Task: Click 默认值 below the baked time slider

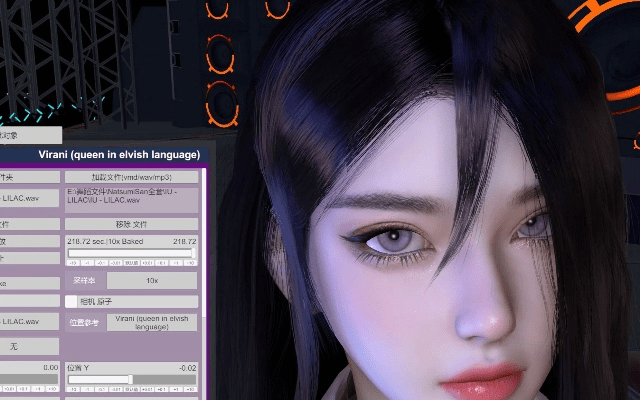Action: coord(132,263)
